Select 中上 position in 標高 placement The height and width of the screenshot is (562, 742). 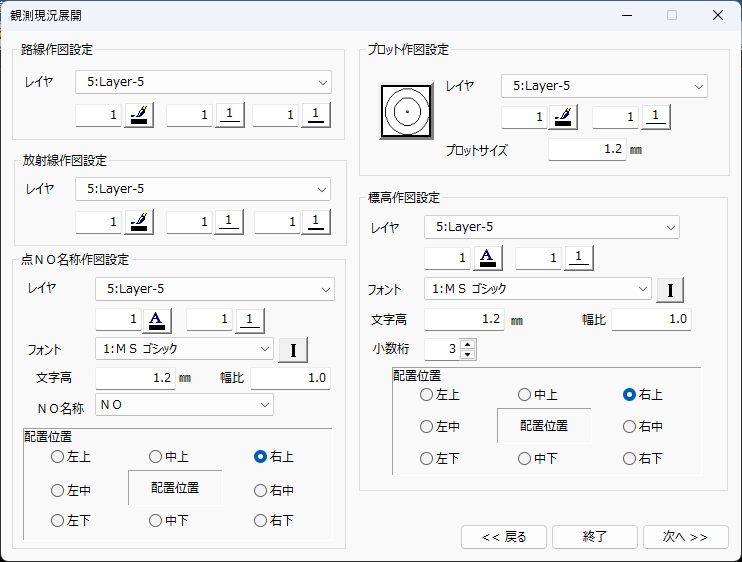coord(525,395)
